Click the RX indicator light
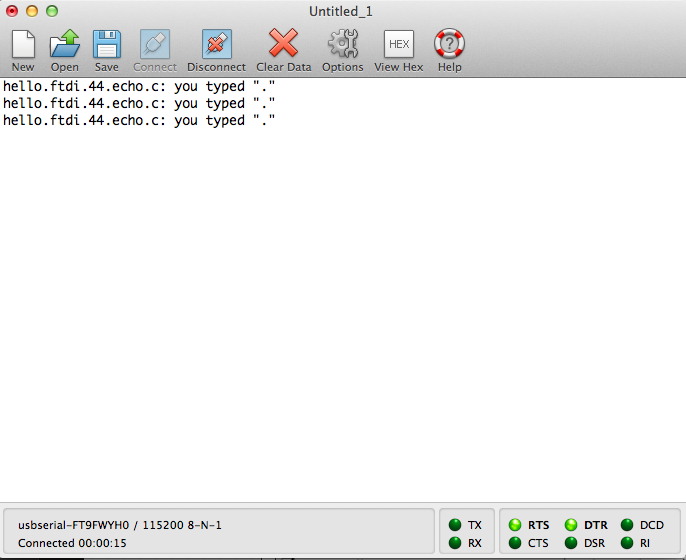The width and height of the screenshot is (686, 560). (x=455, y=543)
